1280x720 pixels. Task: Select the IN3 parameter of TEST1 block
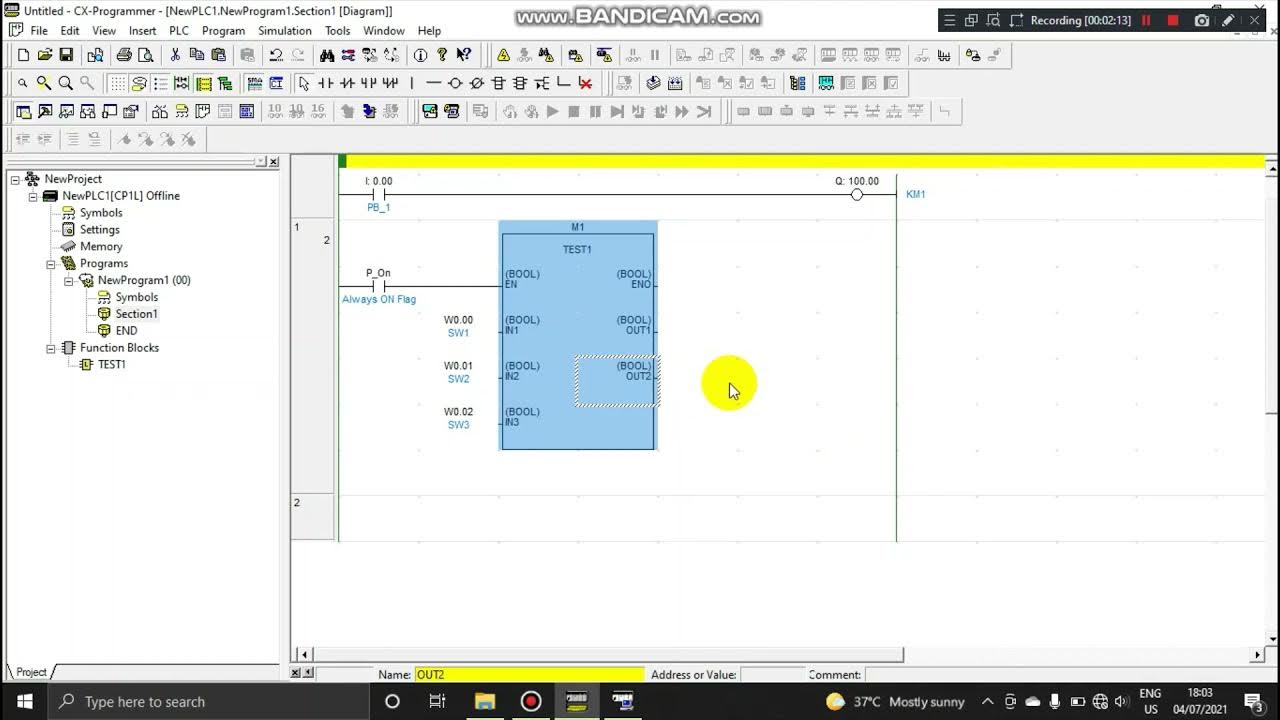click(522, 417)
